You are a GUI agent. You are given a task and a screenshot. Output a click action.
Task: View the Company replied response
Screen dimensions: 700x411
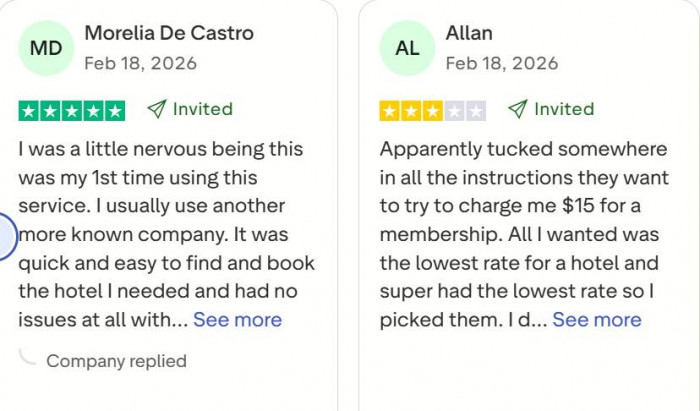tap(116, 360)
